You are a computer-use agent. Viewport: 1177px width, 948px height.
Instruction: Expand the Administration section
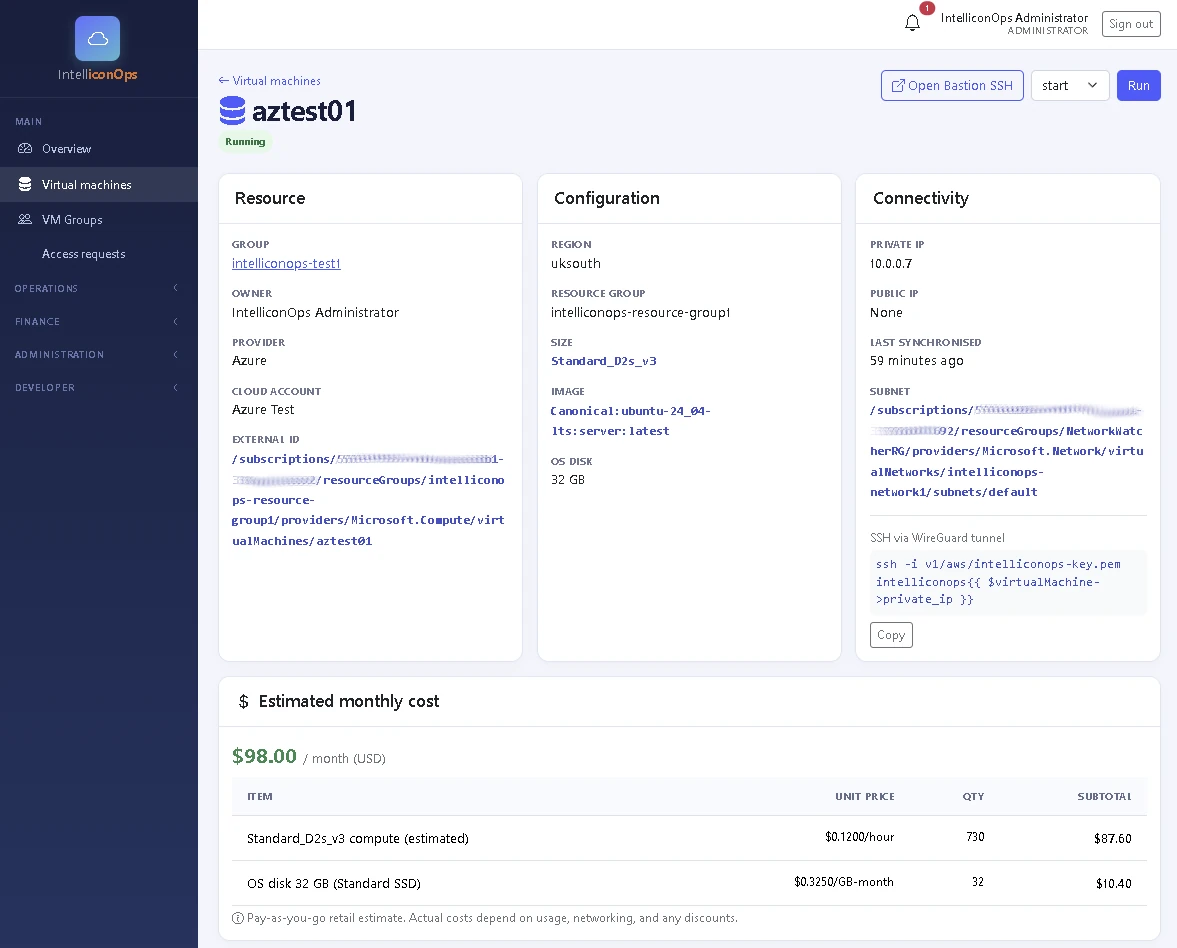(99, 354)
